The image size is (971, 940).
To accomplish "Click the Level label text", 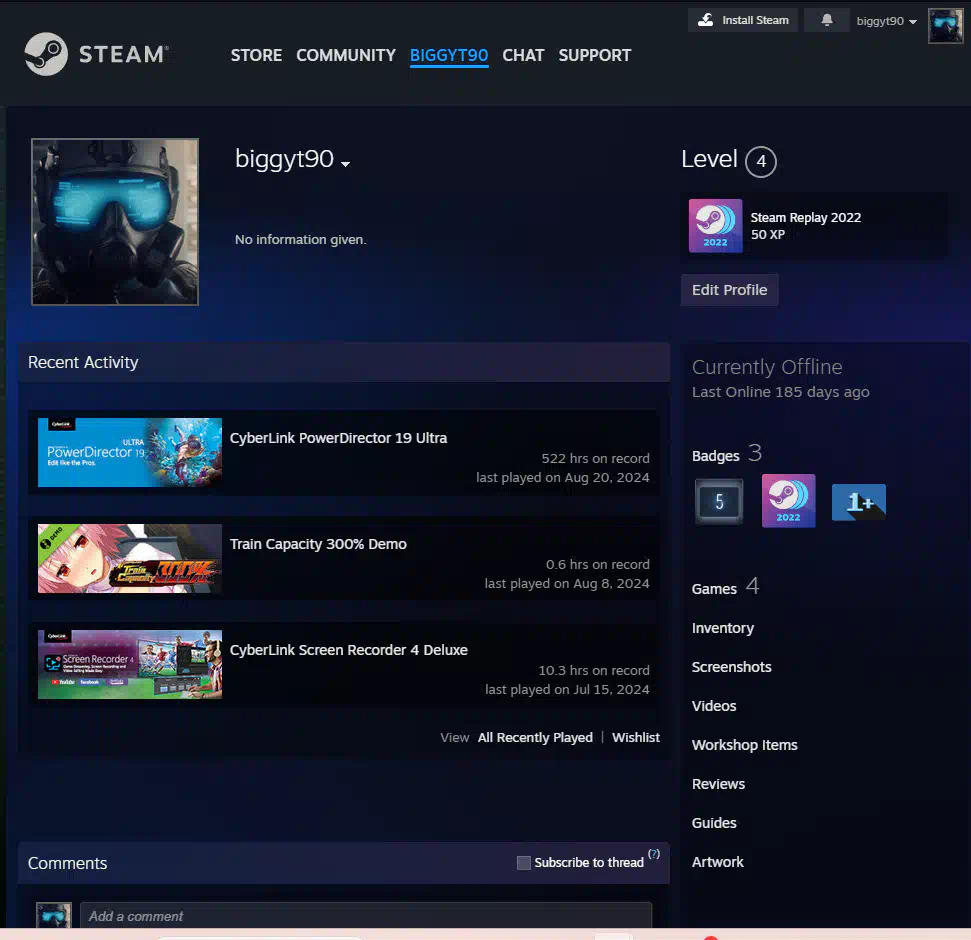I will click(709, 159).
